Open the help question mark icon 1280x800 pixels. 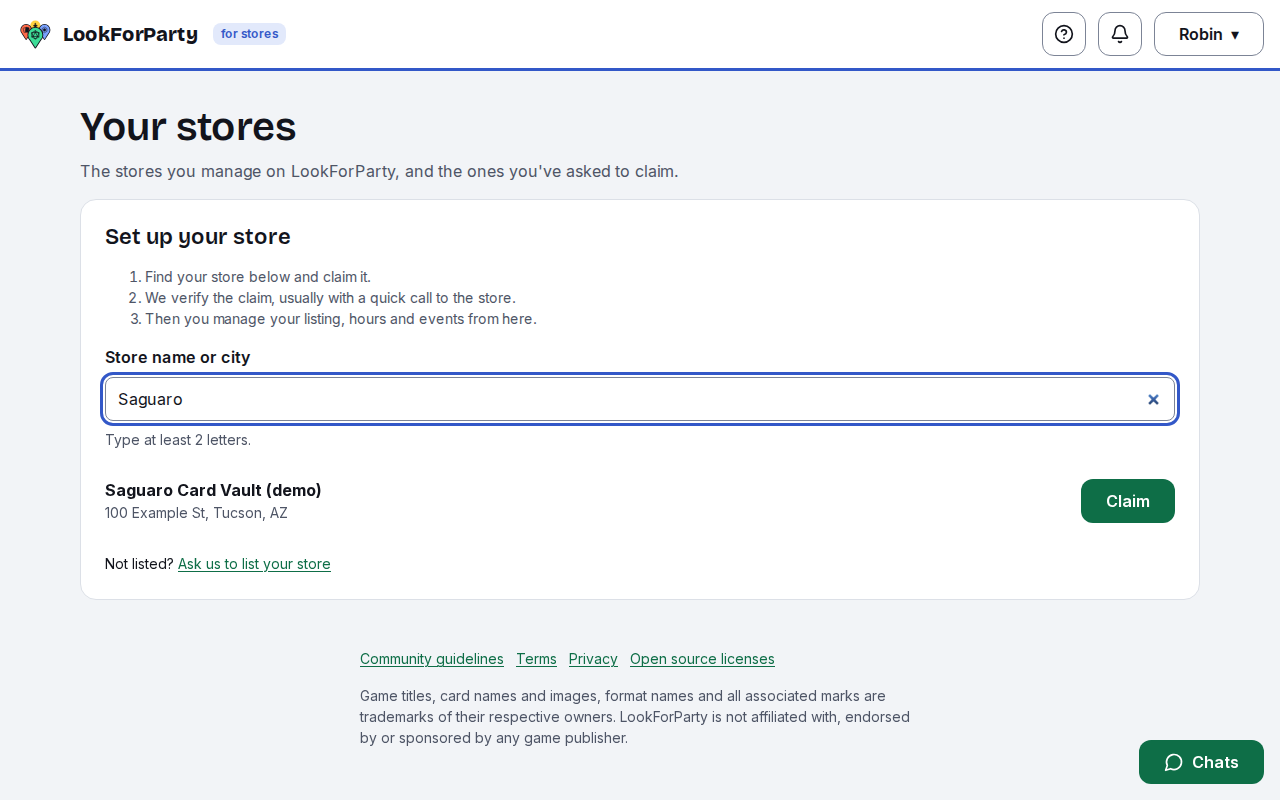(x=1064, y=34)
